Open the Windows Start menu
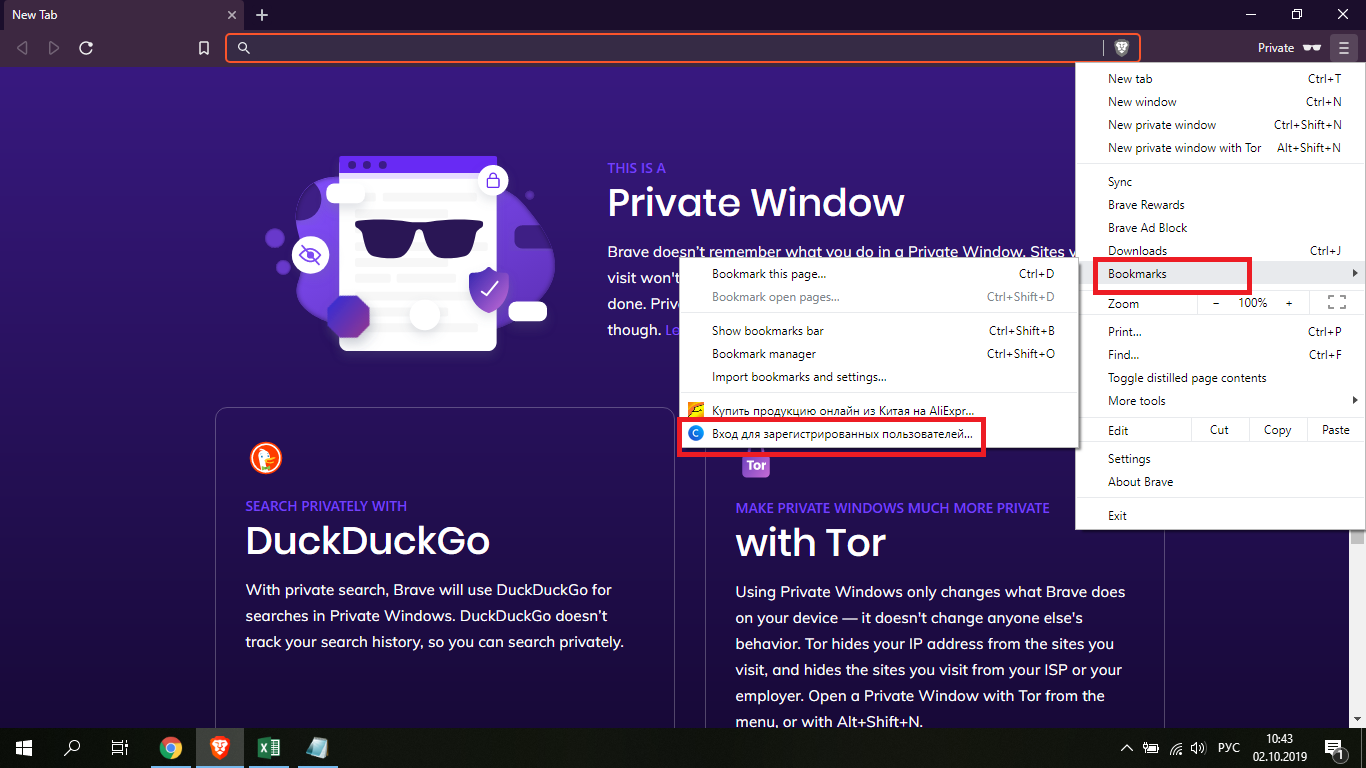 (24, 747)
